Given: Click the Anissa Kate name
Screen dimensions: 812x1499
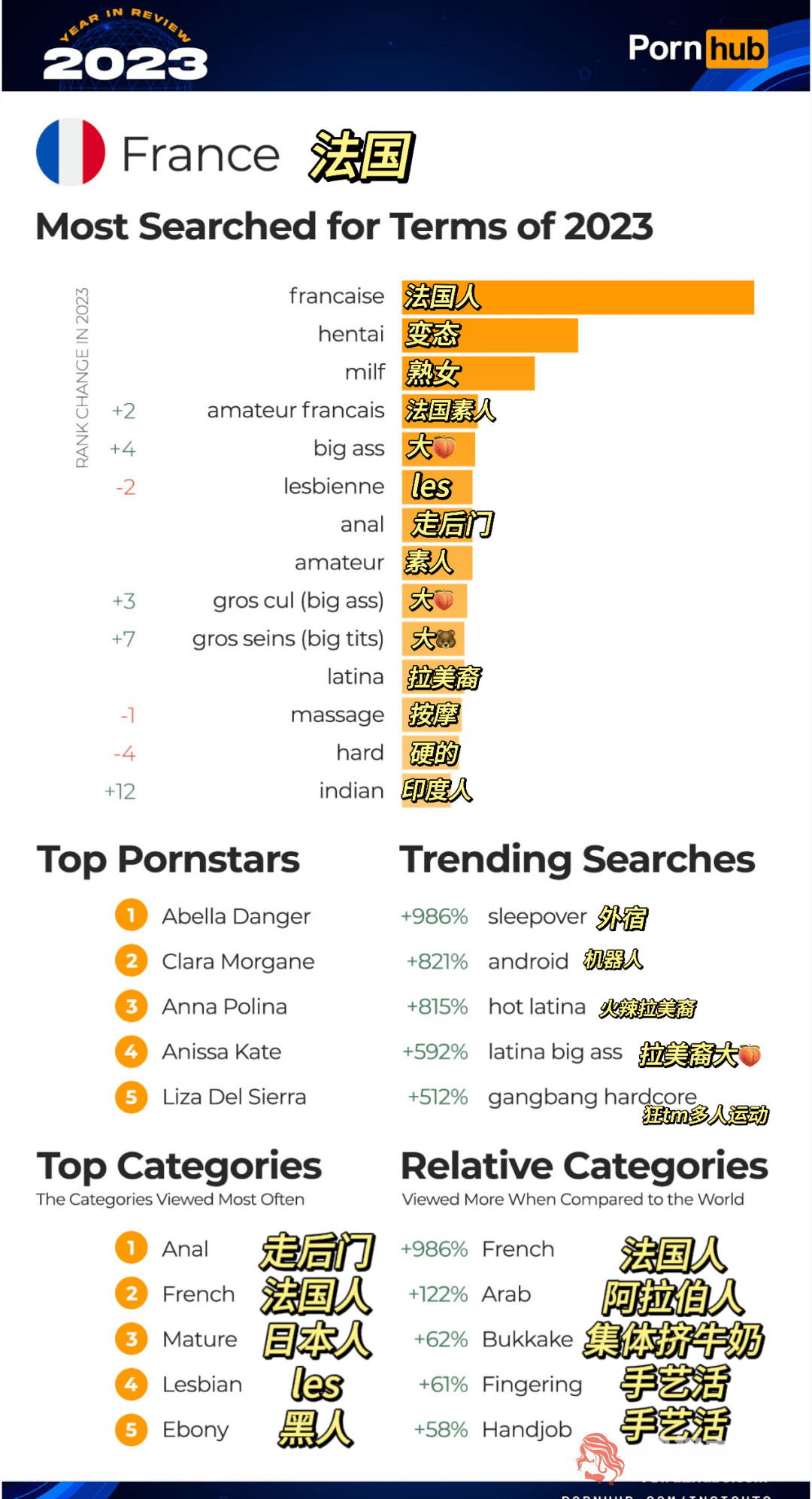Looking at the screenshot, I should [x=222, y=1051].
